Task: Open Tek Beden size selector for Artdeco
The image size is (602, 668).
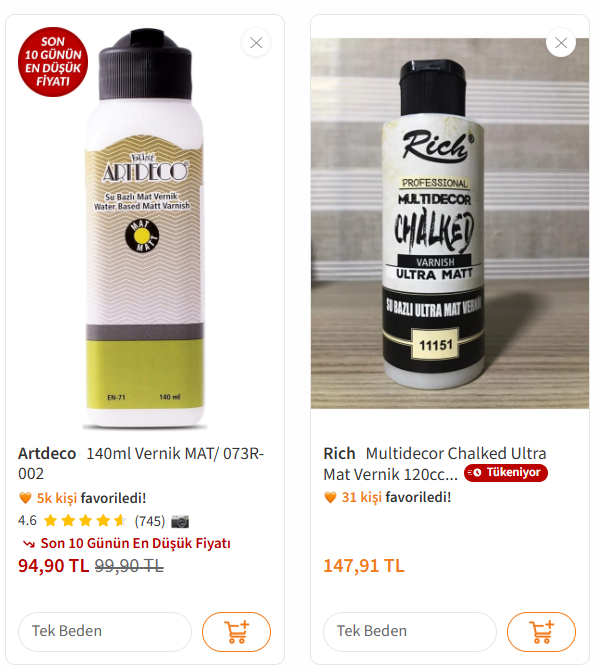Action: [104, 632]
